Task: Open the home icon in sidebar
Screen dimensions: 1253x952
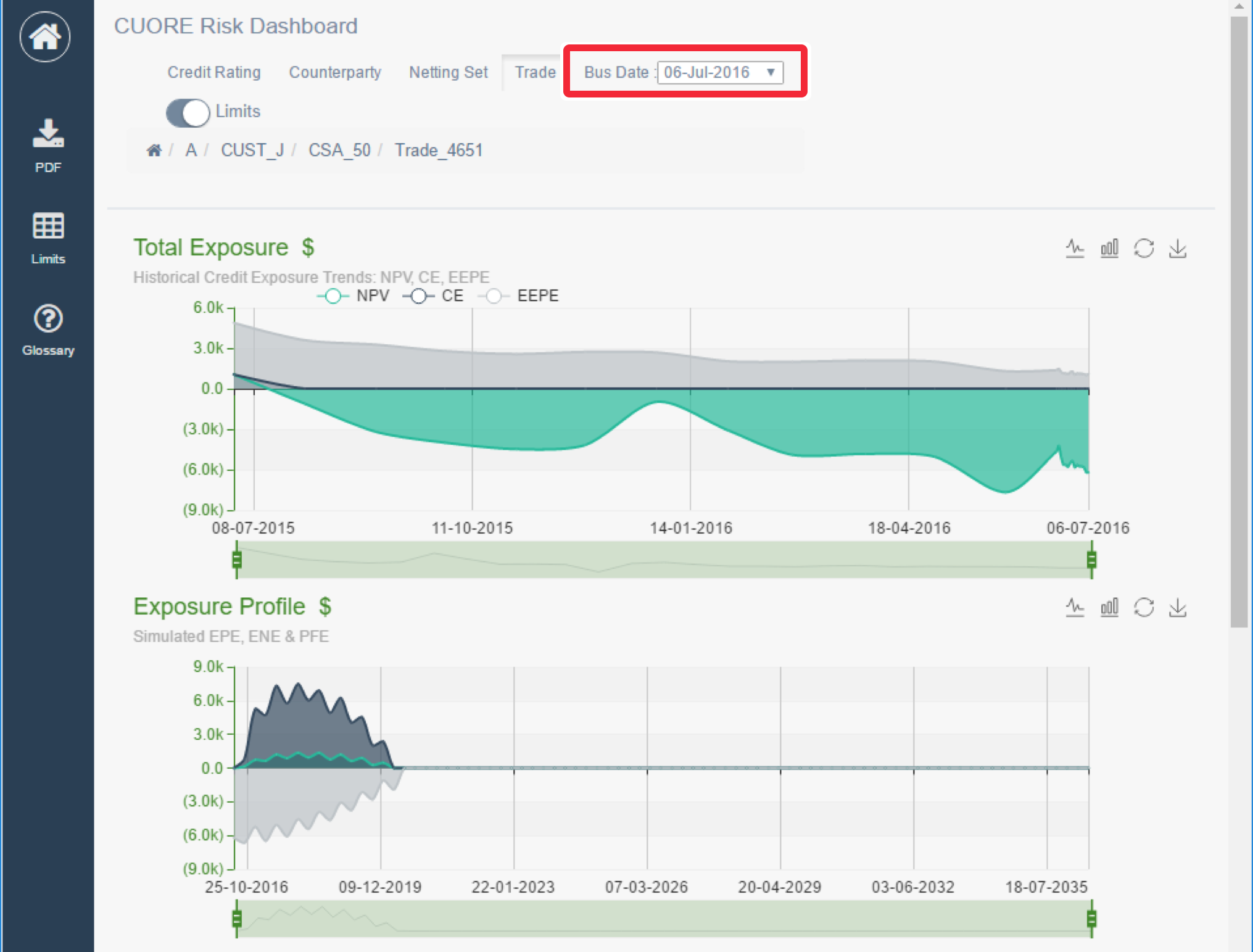Action: click(x=45, y=37)
